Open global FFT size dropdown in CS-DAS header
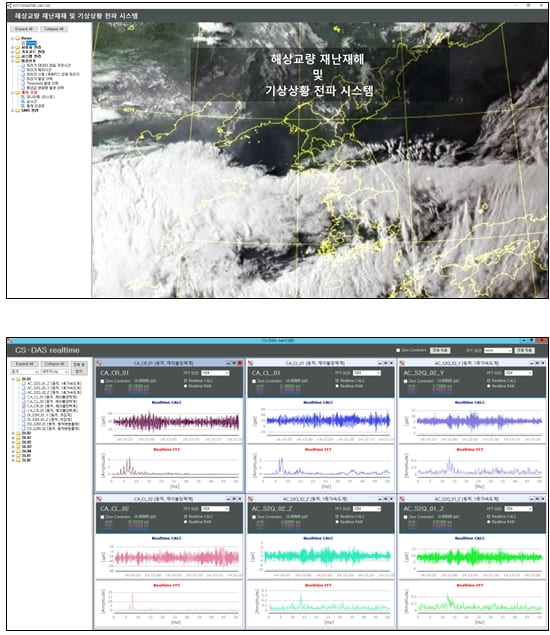The height and width of the screenshot is (635, 550). pyautogui.click(x=498, y=350)
